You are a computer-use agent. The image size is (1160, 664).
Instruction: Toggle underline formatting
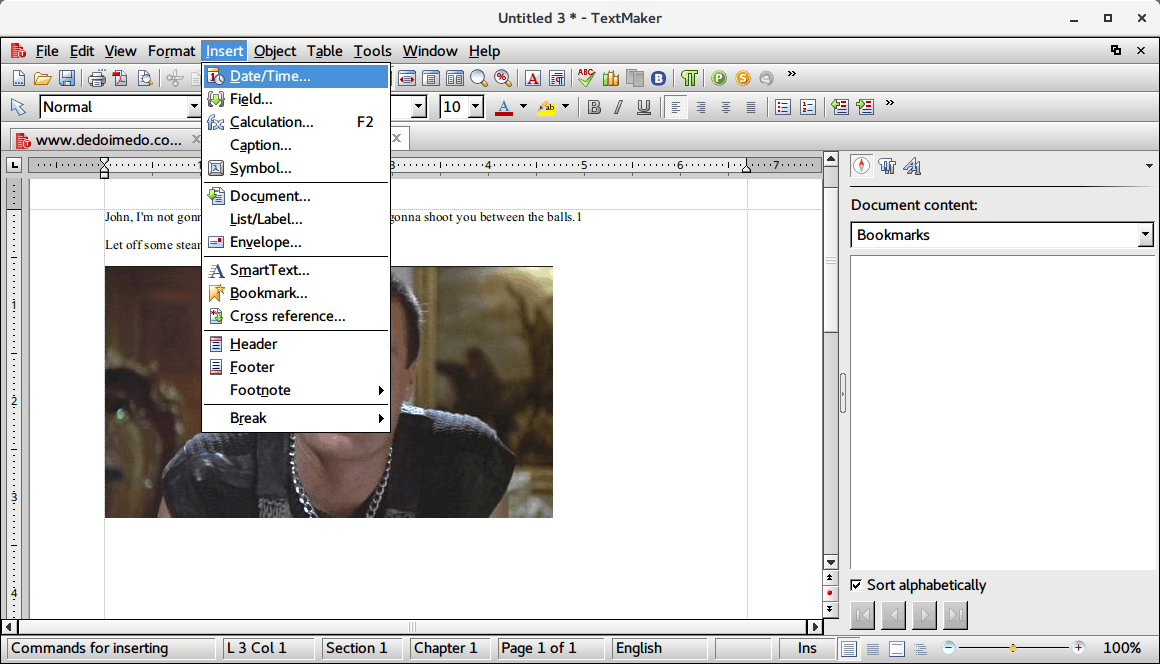click(x=644, y=107)
